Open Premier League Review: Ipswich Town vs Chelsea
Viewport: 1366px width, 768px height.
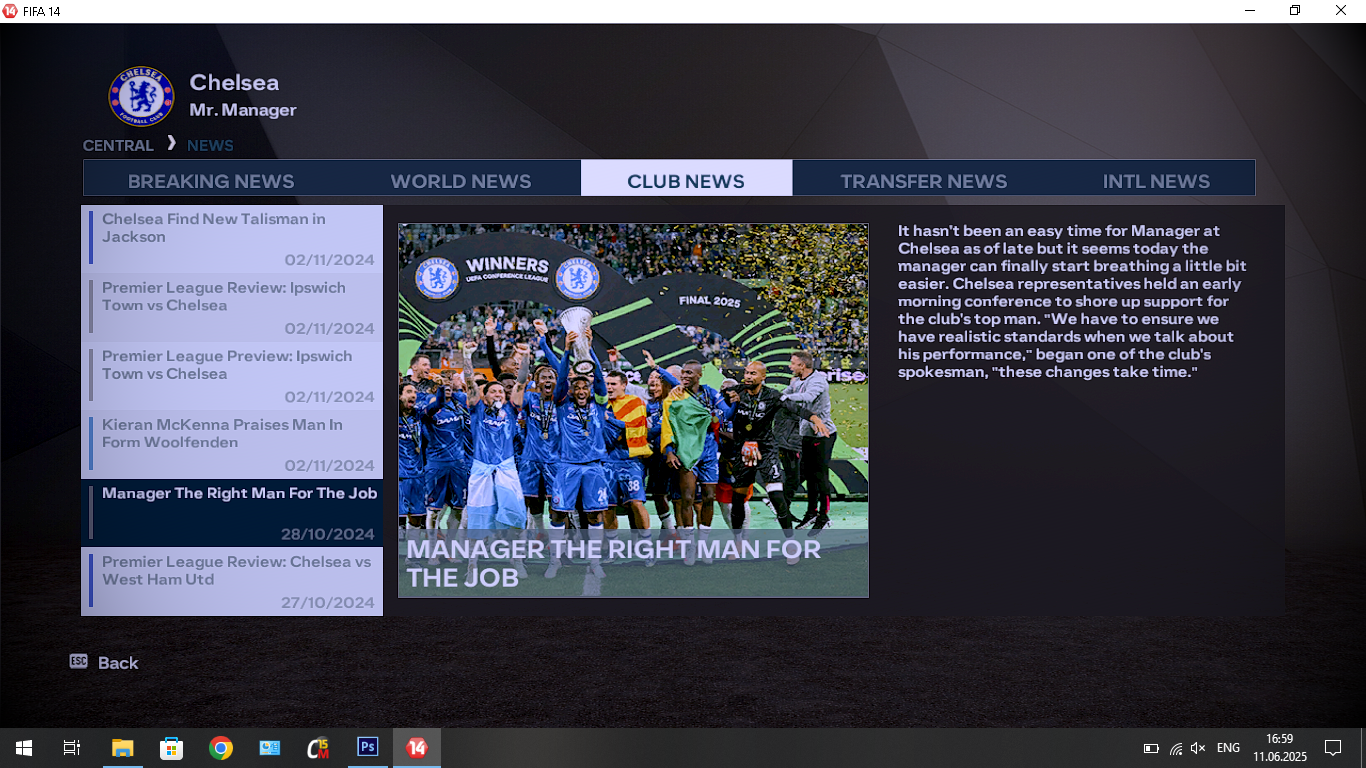pyautogui.click(x=232, y=308)
